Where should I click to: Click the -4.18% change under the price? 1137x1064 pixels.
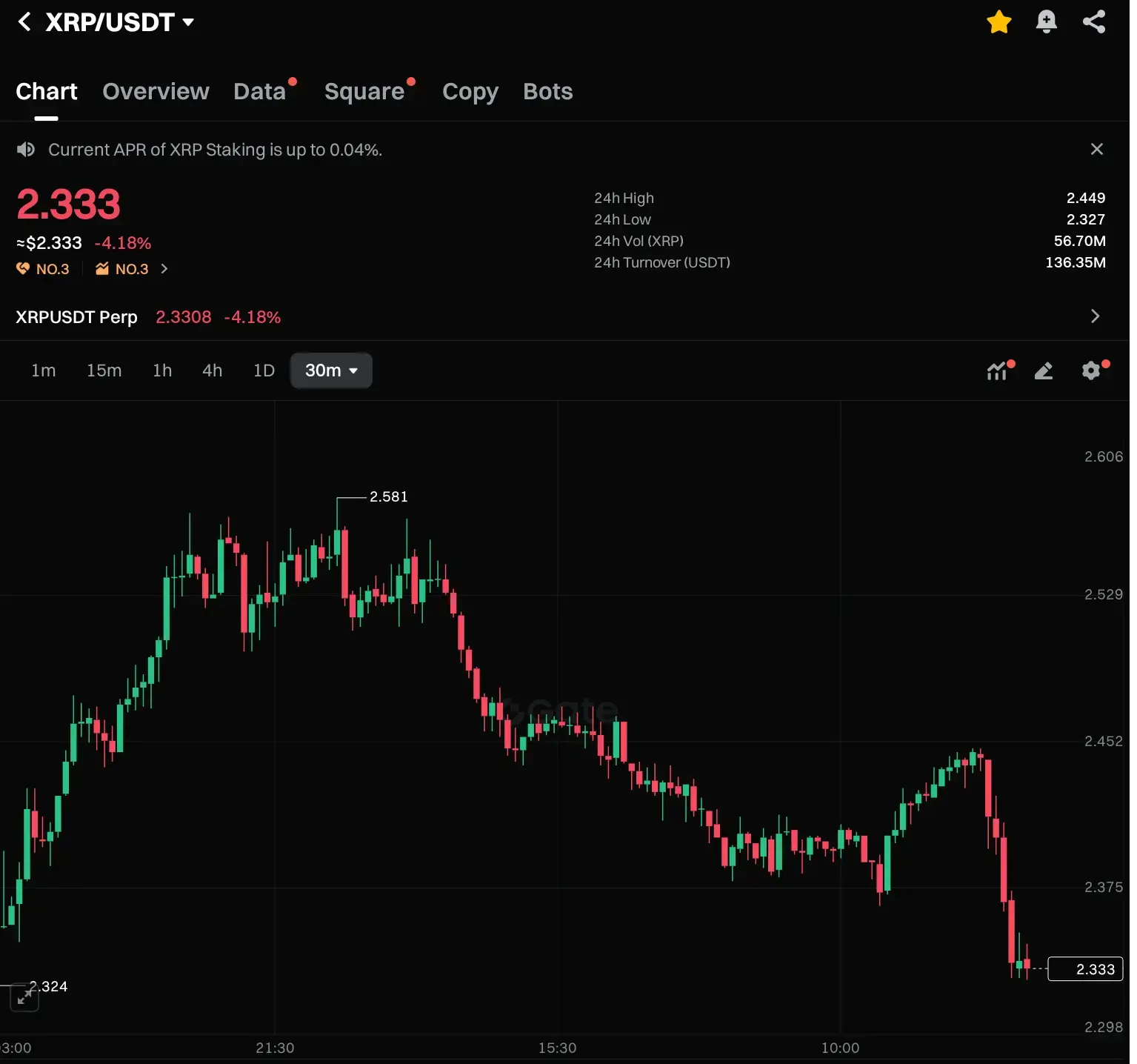[x=123, y=243]
